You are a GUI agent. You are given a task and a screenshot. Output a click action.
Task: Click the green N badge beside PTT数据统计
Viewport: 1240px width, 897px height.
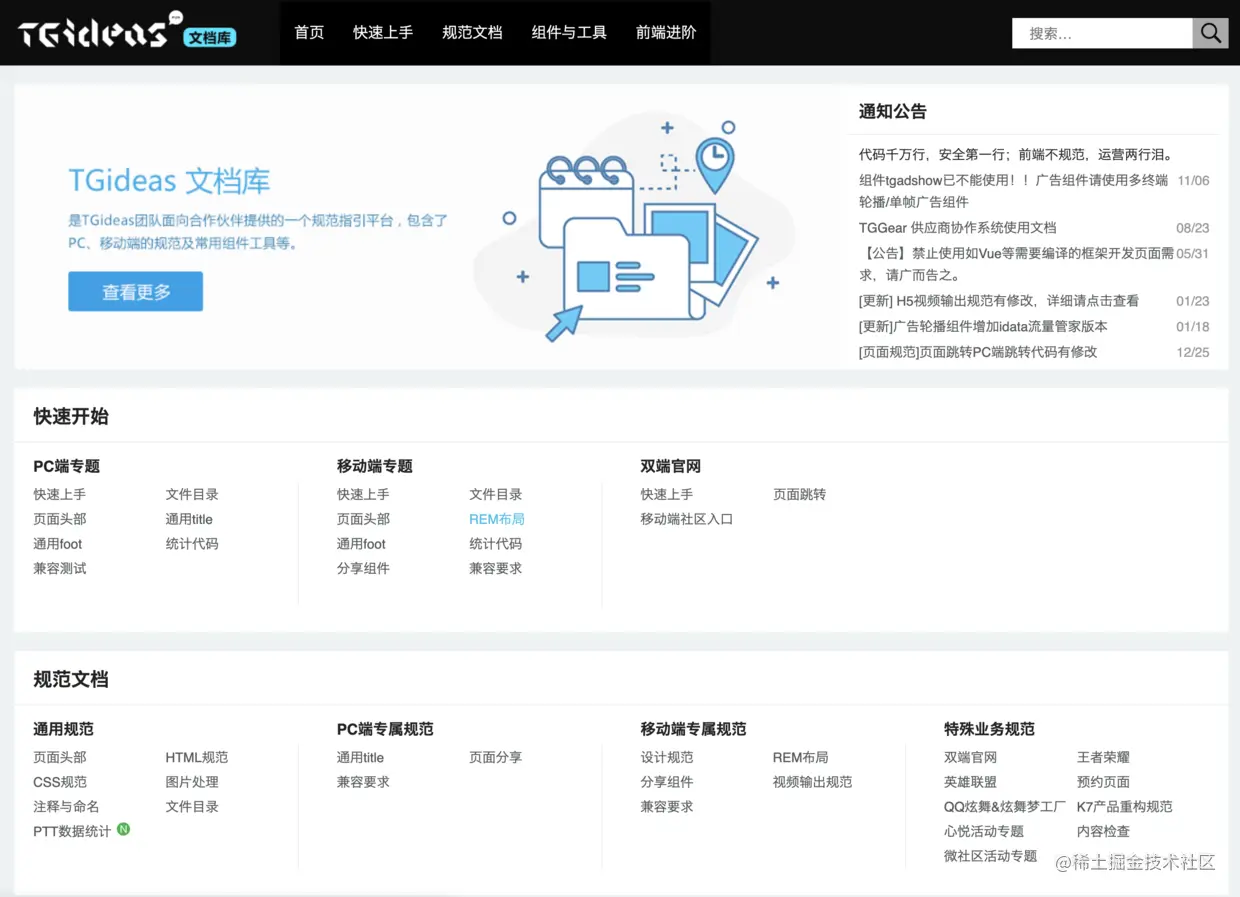point(124,829)
